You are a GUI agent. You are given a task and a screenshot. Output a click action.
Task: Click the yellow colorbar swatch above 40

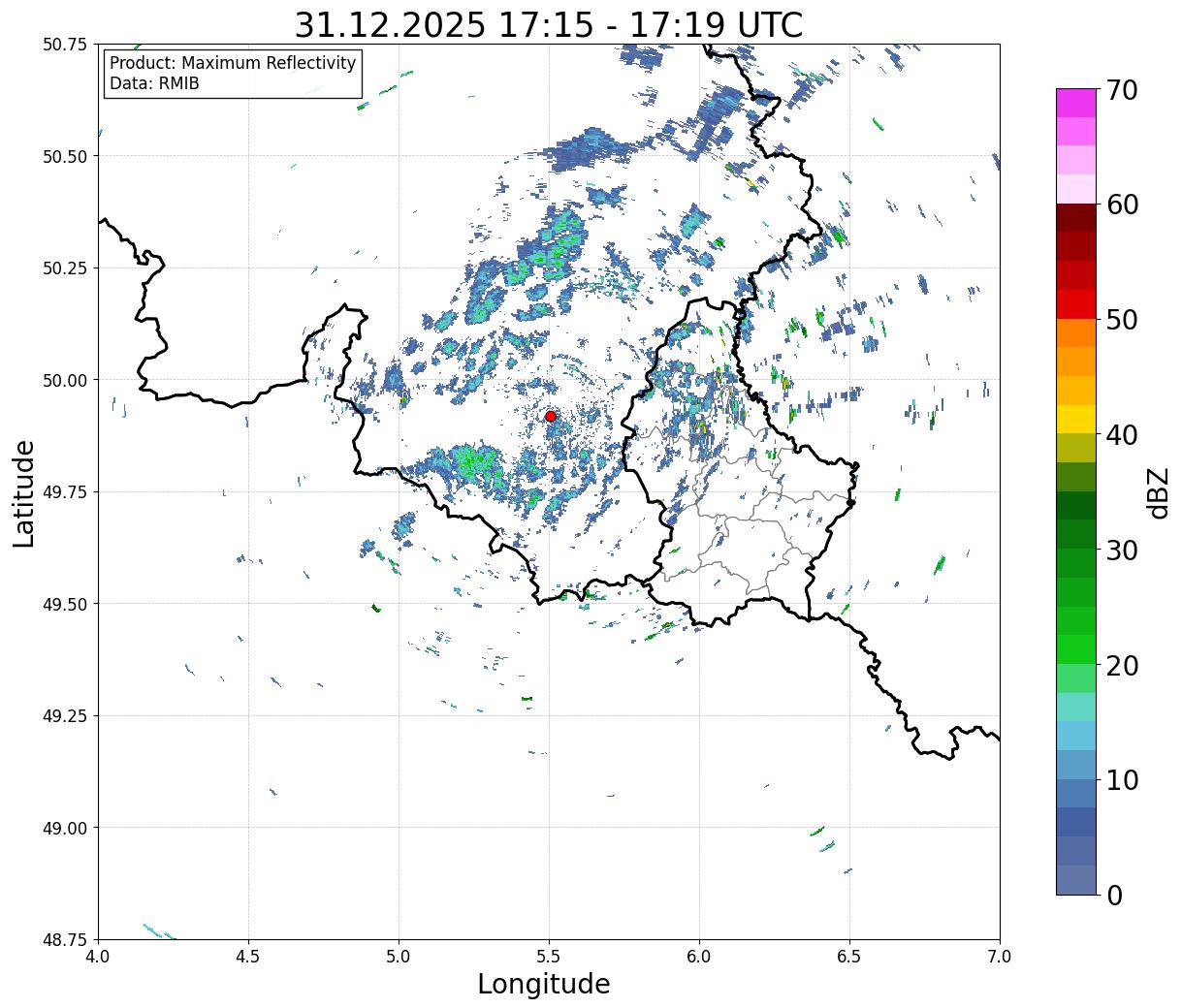tap(1076, 420)
